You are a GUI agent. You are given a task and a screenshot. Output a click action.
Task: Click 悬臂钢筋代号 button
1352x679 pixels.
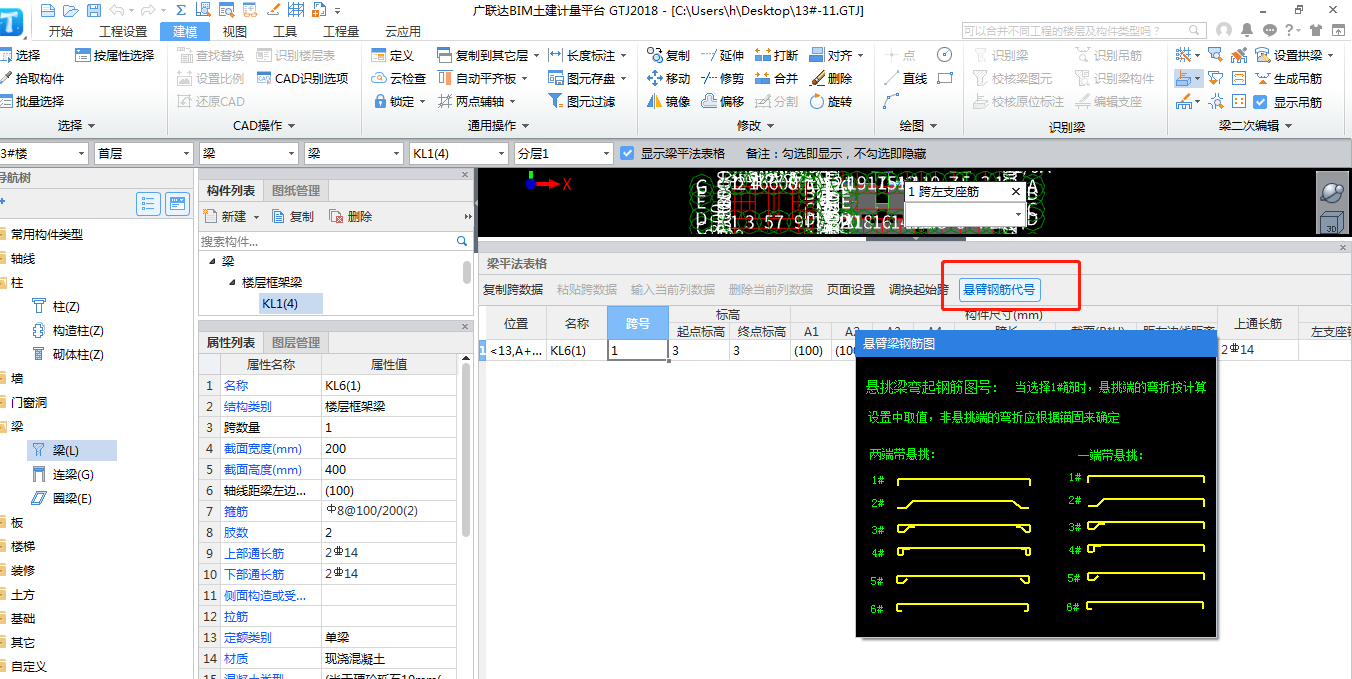(x=999, y=290)
